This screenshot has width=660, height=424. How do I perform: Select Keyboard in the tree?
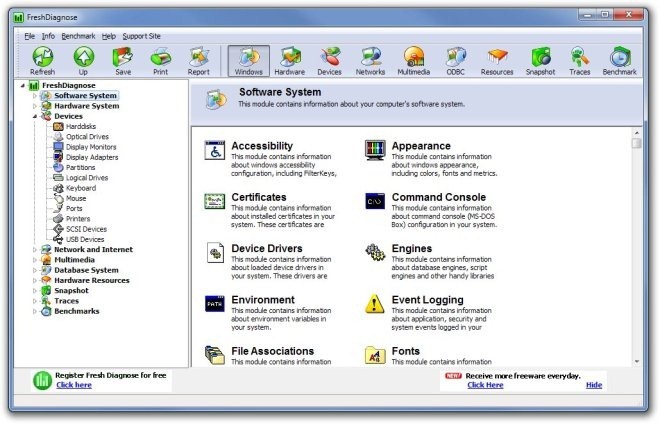pyautogui.click(x=81, y=188)
